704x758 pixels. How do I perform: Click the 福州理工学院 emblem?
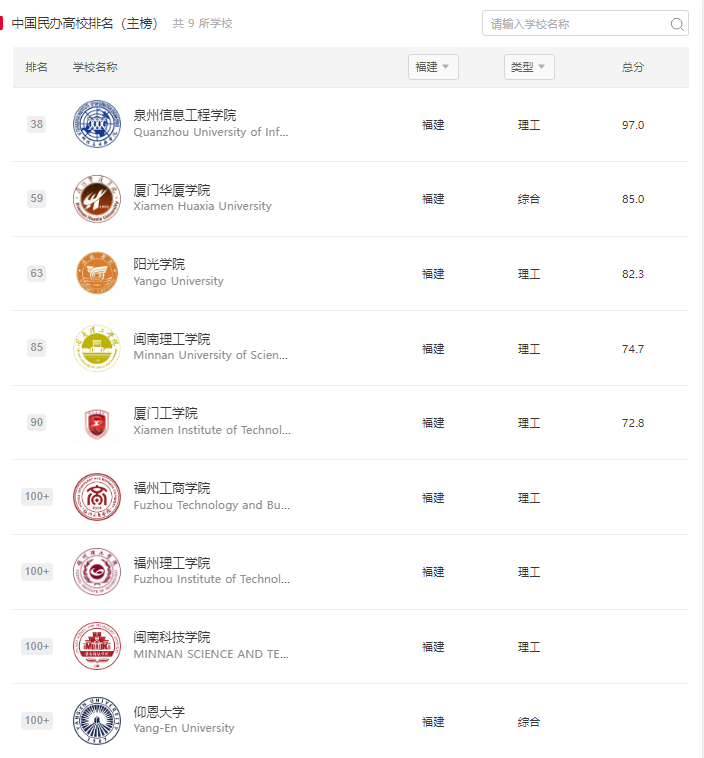(97, 572)
